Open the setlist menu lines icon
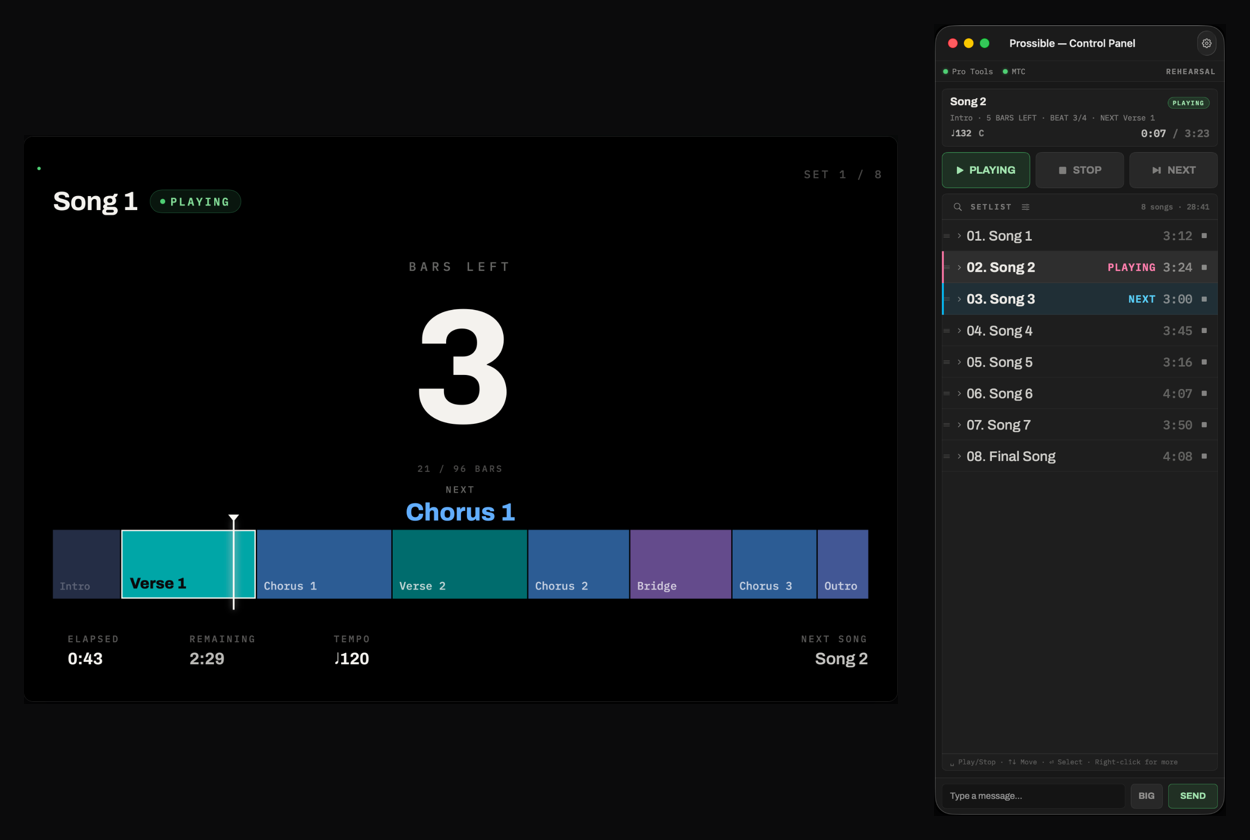This screenshot has width=1250, height=840. click(x=1025, y=207)
